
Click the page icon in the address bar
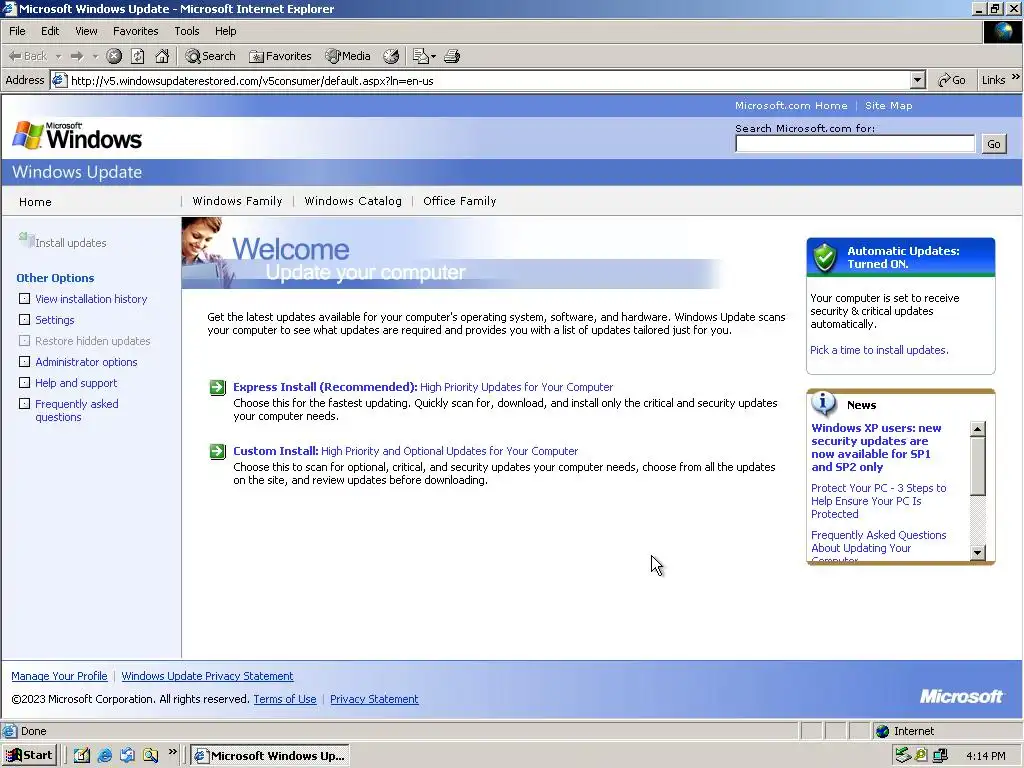[59, 80]
